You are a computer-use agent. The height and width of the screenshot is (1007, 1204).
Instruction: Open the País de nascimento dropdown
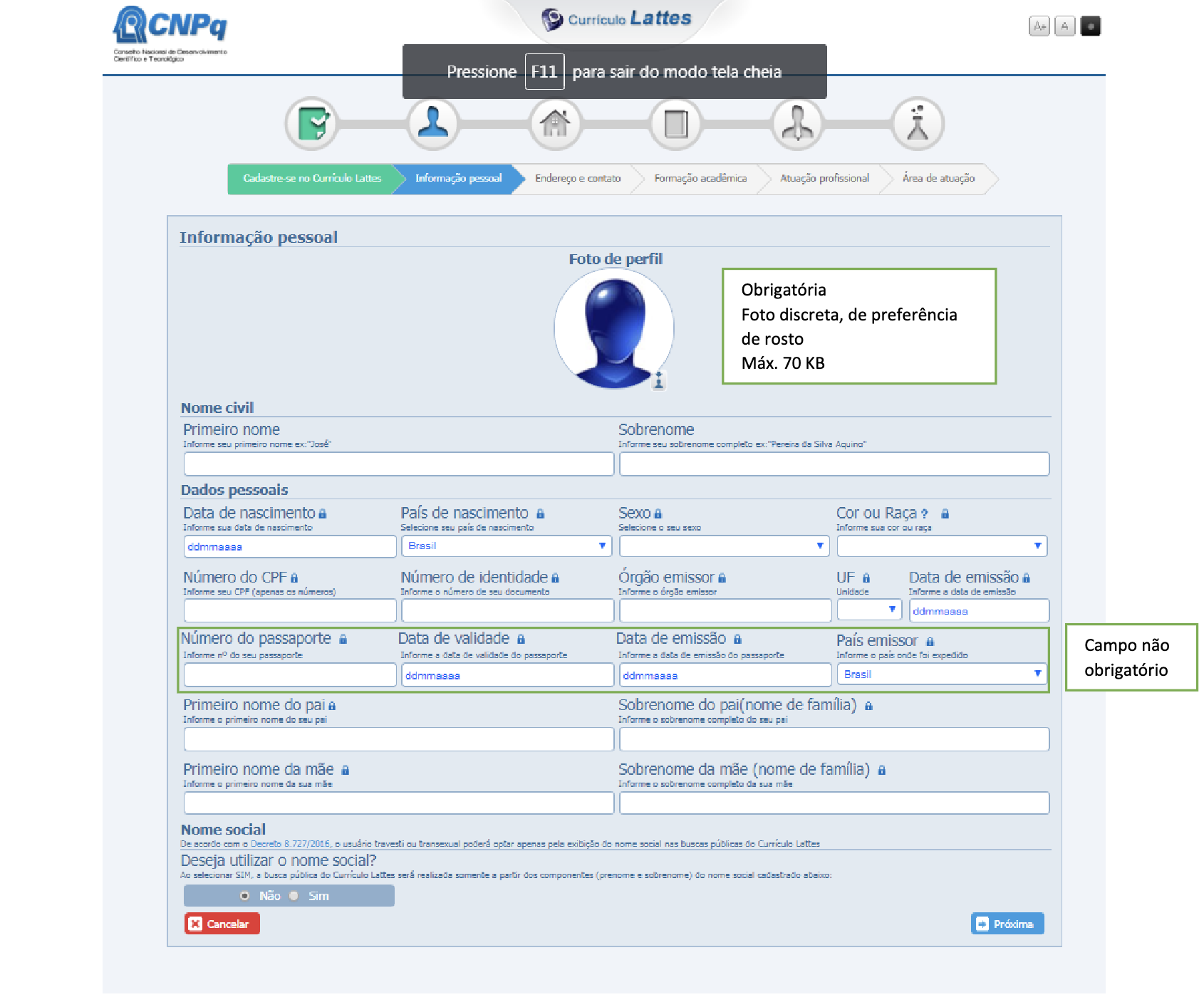pyautogui.click(x=506, y=546)
